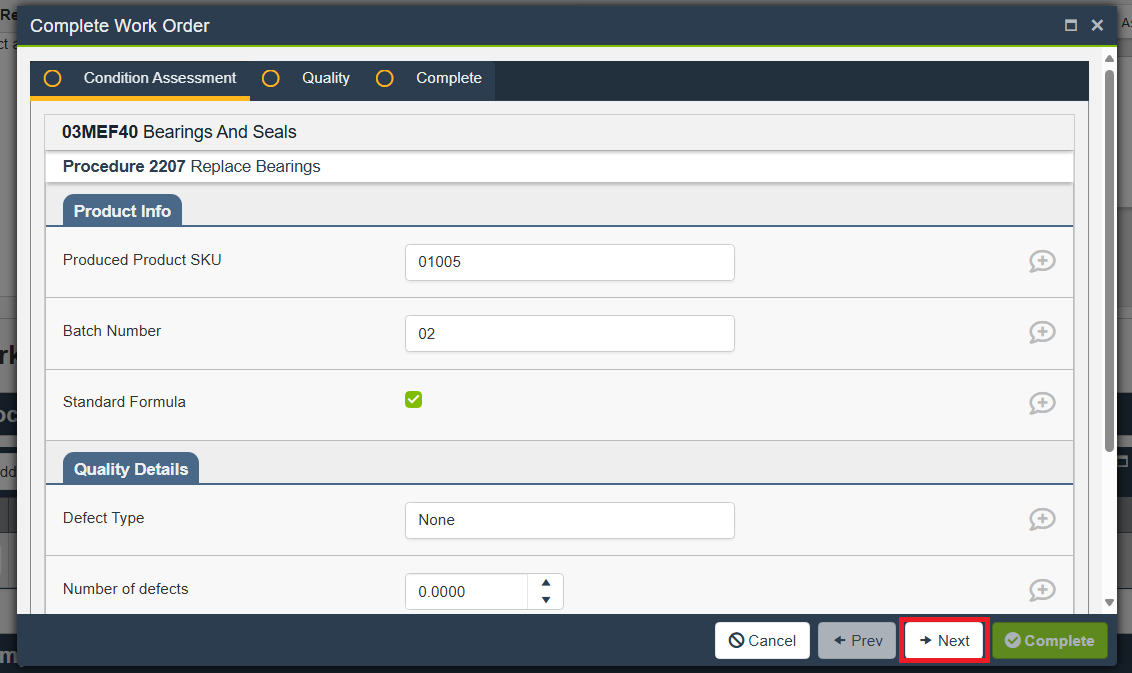Click the Produced Product SKU field
Image resolution: width=1132 pixels, height=673 pixels.
(569, 262)
